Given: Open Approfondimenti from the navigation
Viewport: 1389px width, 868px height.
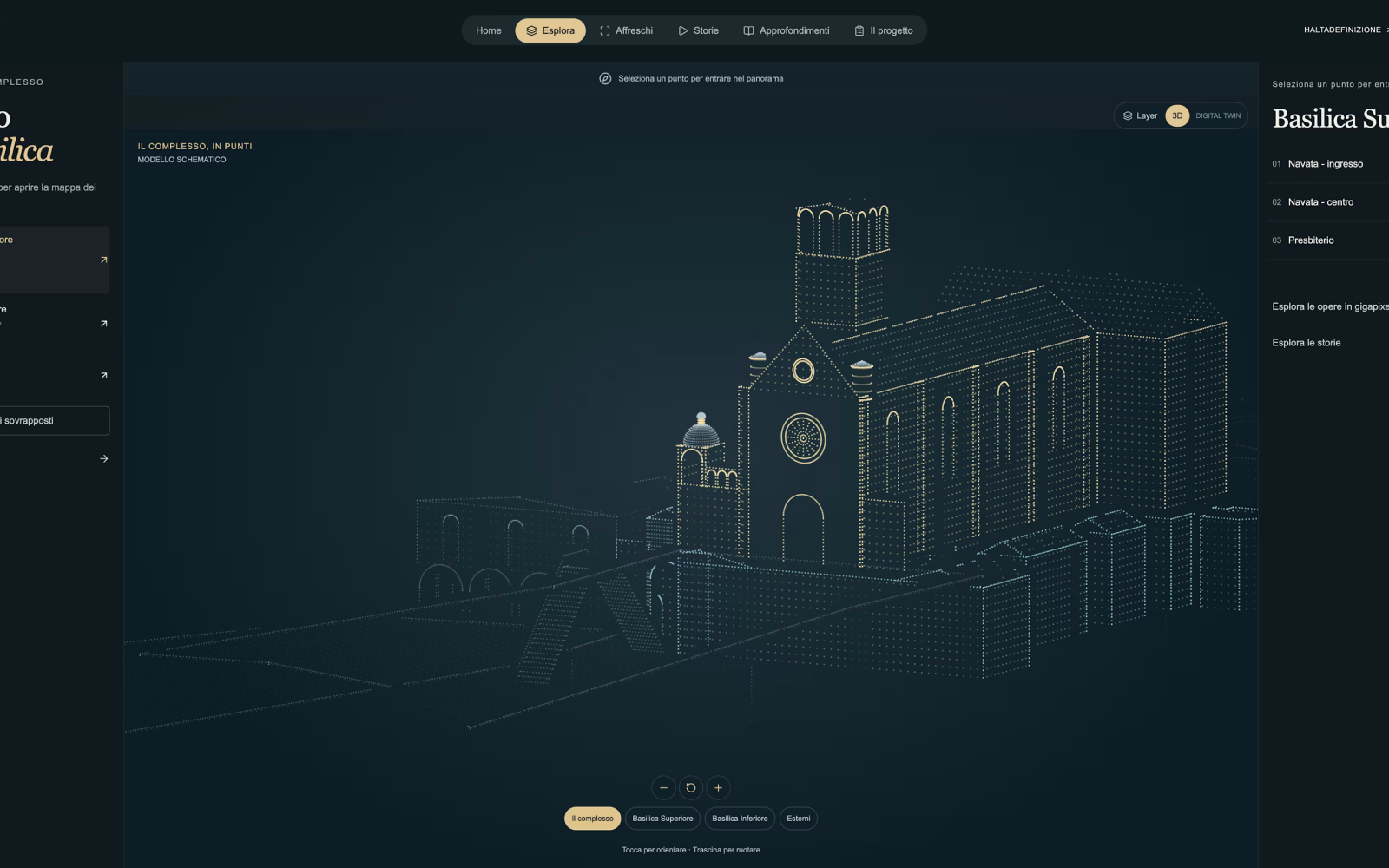Looking at the screenshot, I should point(786,30).
